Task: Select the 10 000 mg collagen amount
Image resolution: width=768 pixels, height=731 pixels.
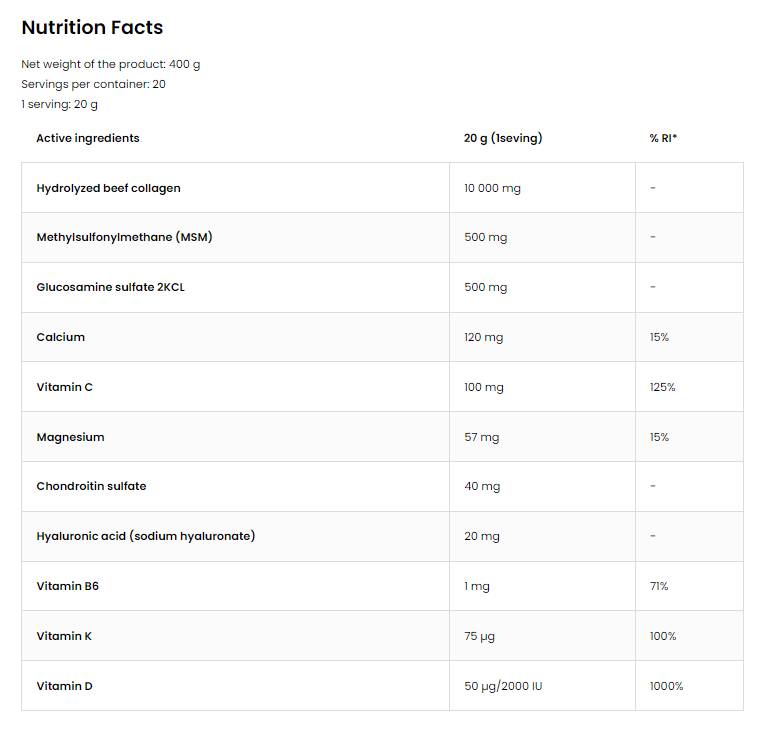Action: click(x=492, y=188)
